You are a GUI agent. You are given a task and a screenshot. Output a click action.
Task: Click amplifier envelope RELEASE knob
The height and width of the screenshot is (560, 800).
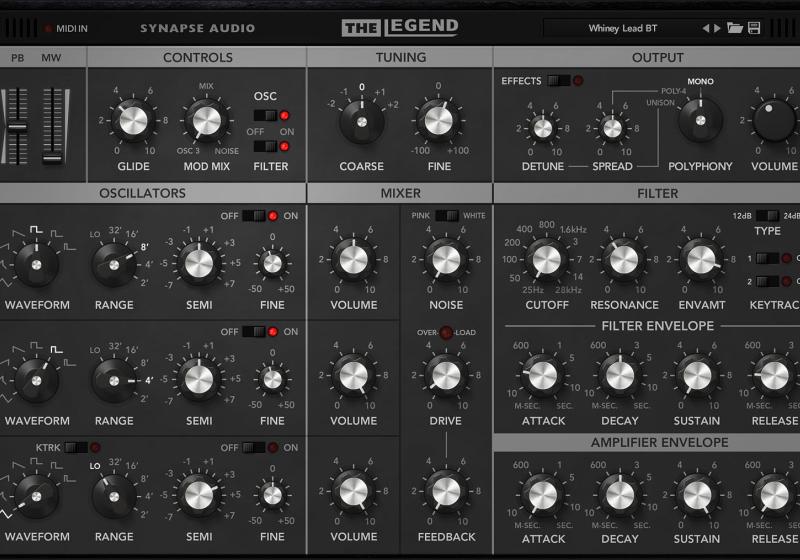click(x=774, y=495)
